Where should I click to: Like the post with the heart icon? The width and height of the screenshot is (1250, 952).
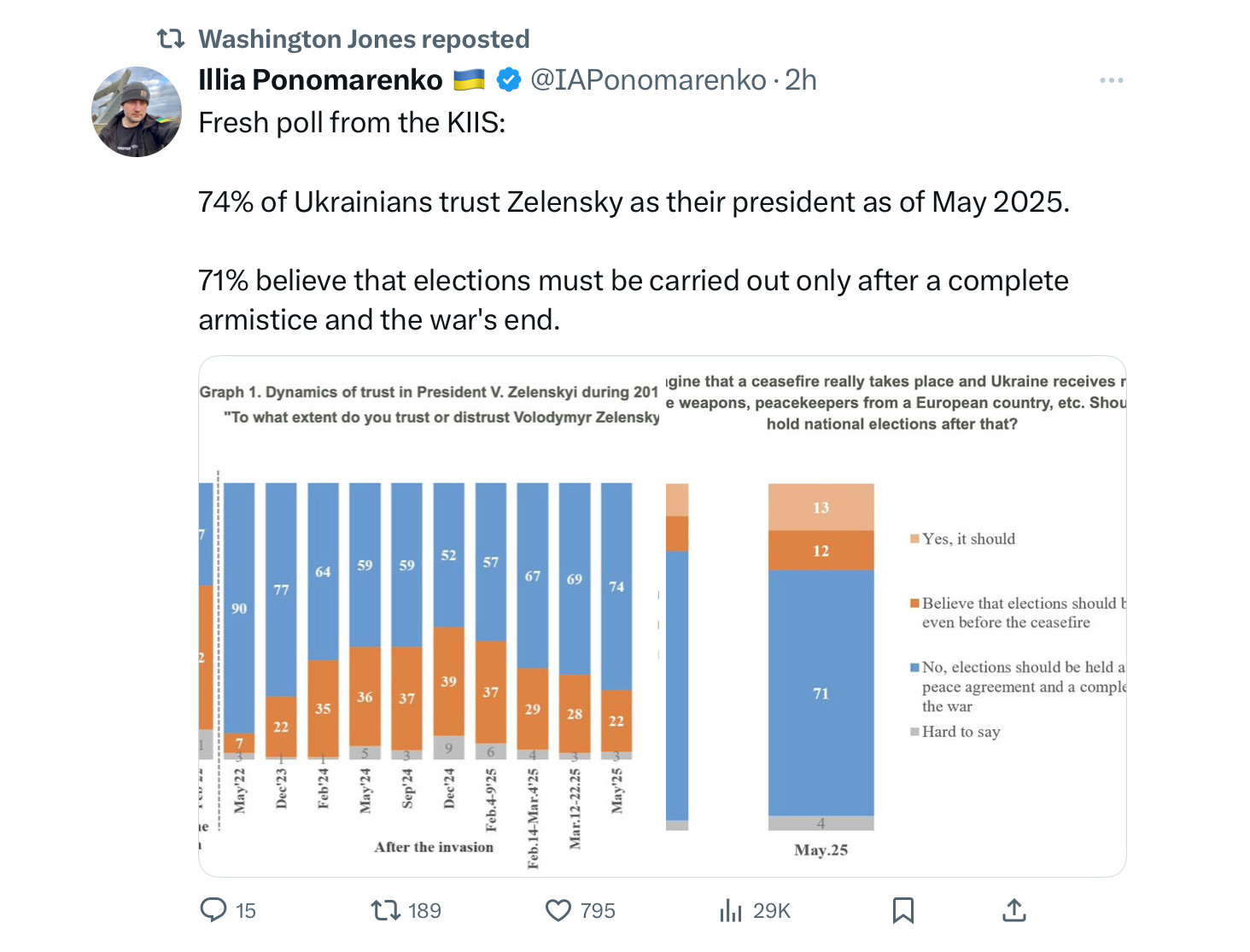click(558, 911)
